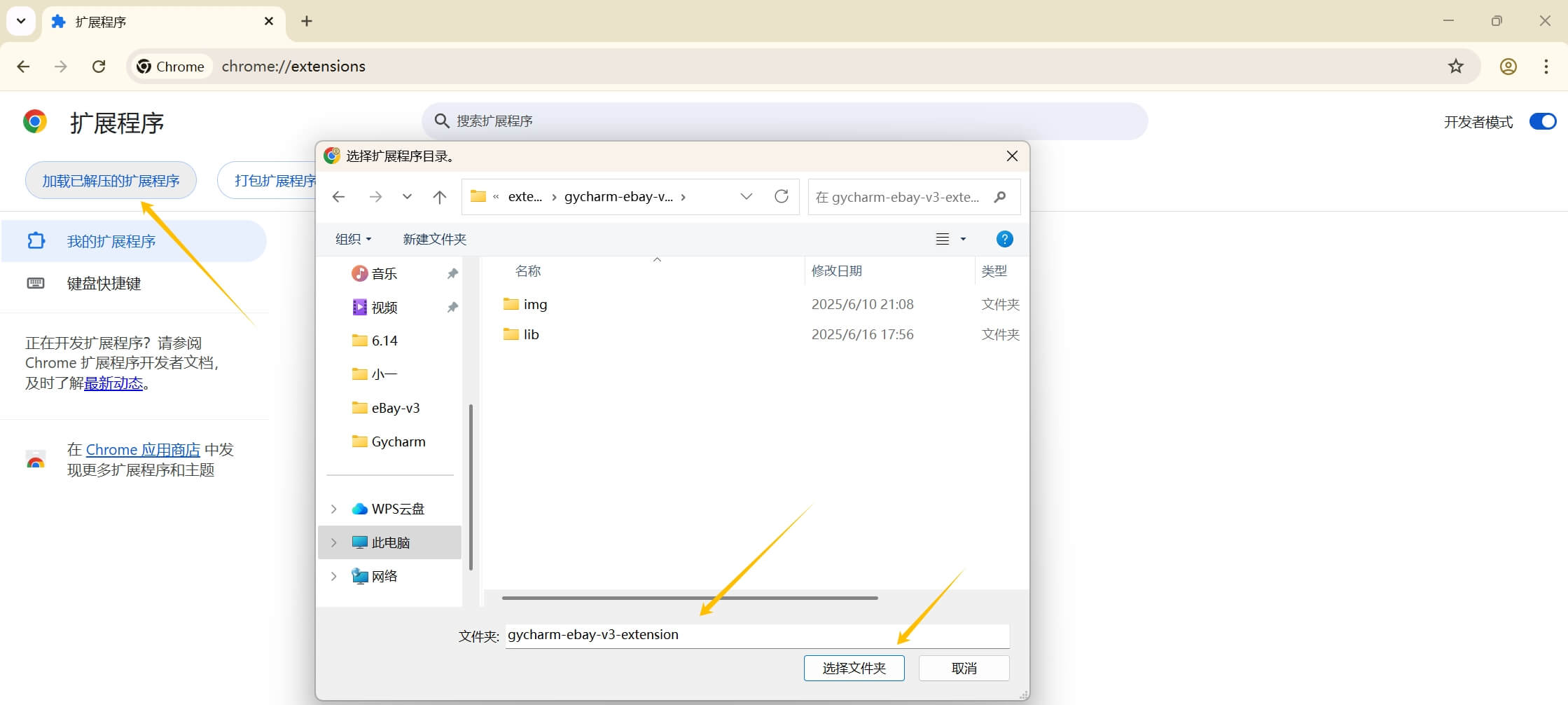Close the 扩展程序 tab
The image size is (1568, 705).
[x=269, y=22]
